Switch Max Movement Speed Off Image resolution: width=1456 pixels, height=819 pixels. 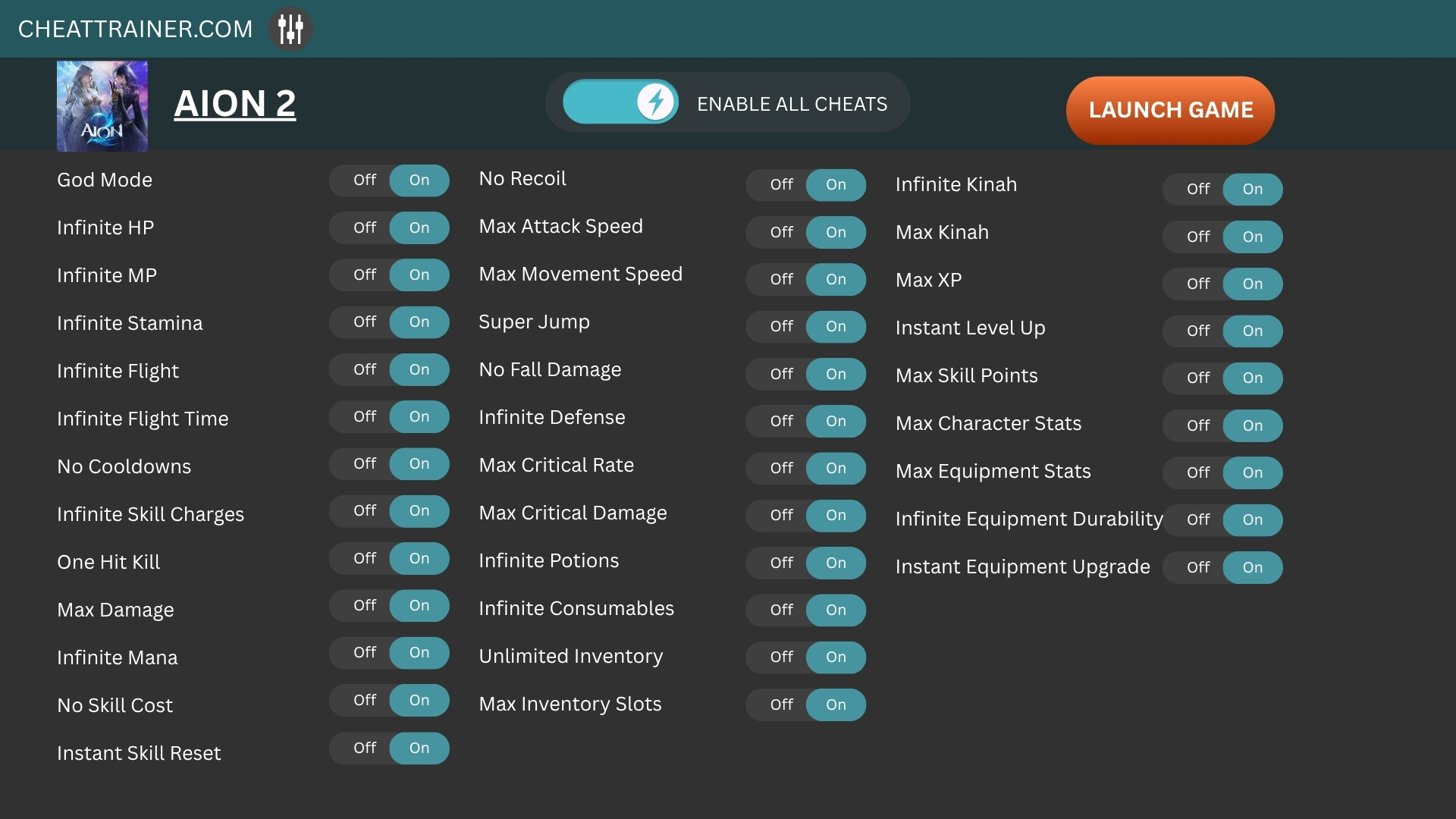782,279
